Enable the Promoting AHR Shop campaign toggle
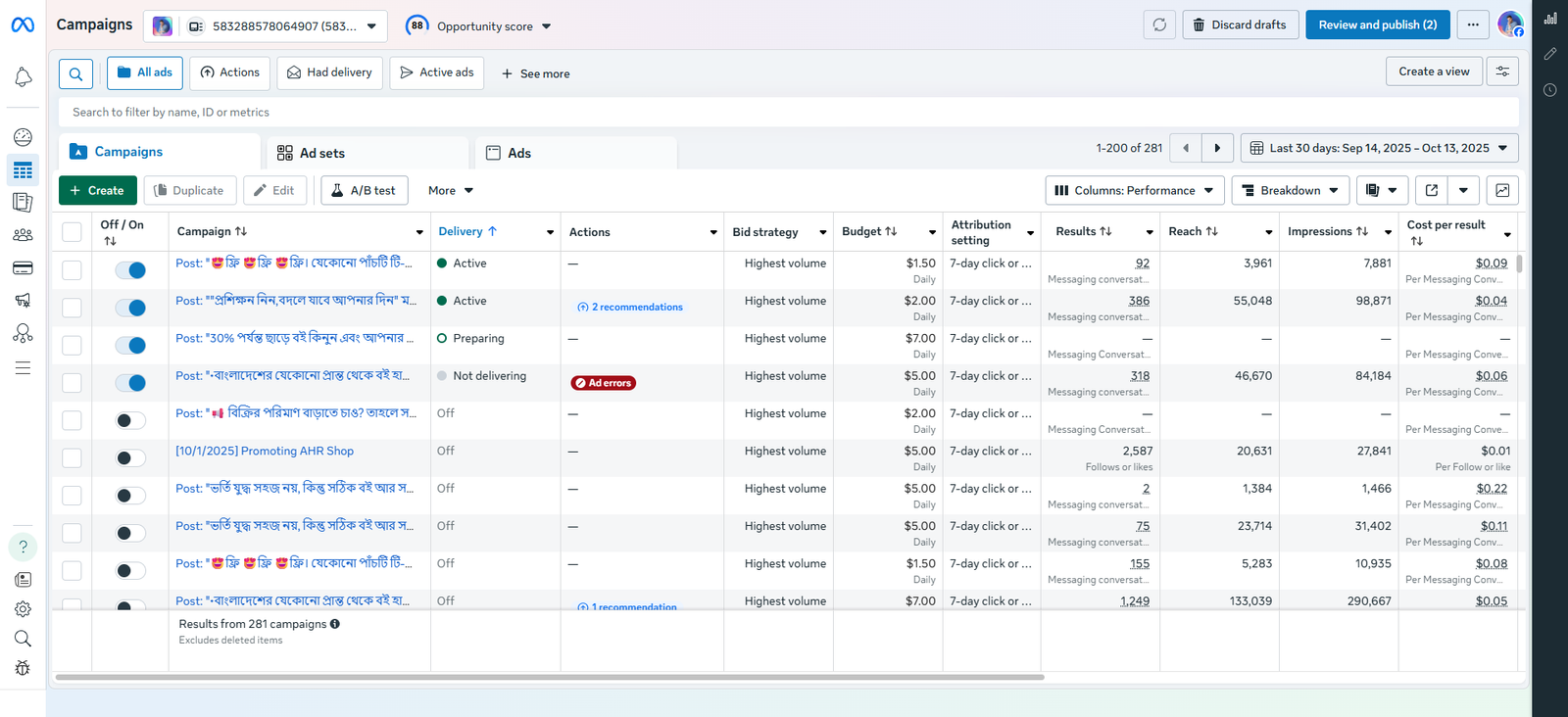1568x717 pixels. [x=130, y=458]
